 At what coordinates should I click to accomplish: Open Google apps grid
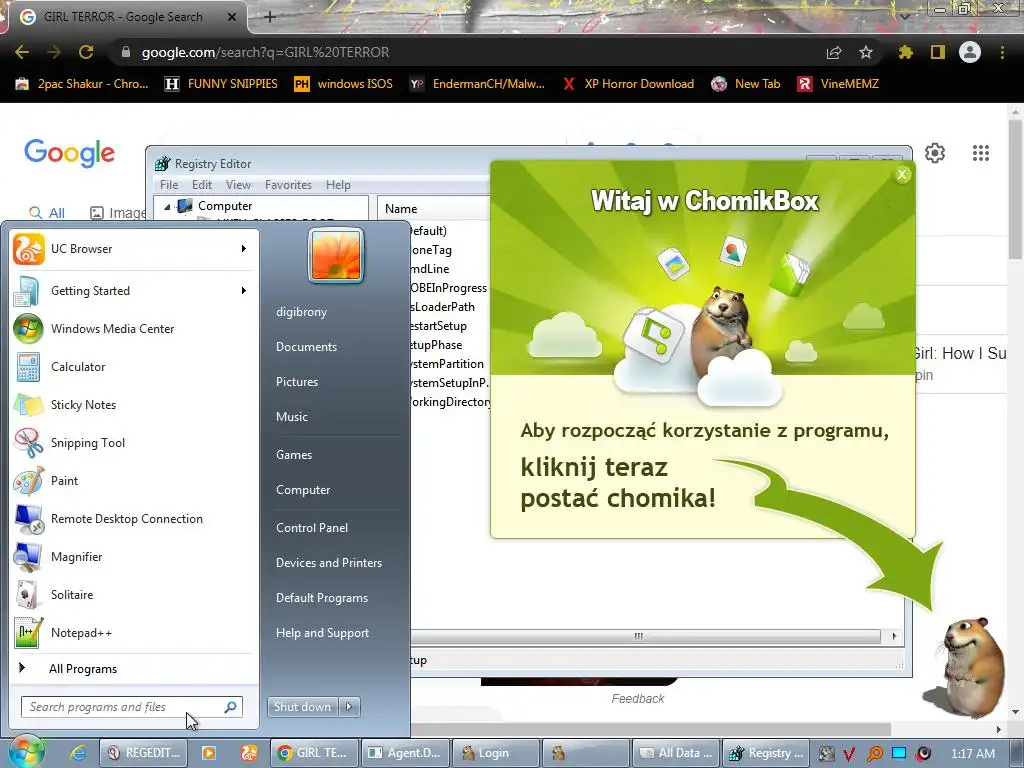(981, 153)
